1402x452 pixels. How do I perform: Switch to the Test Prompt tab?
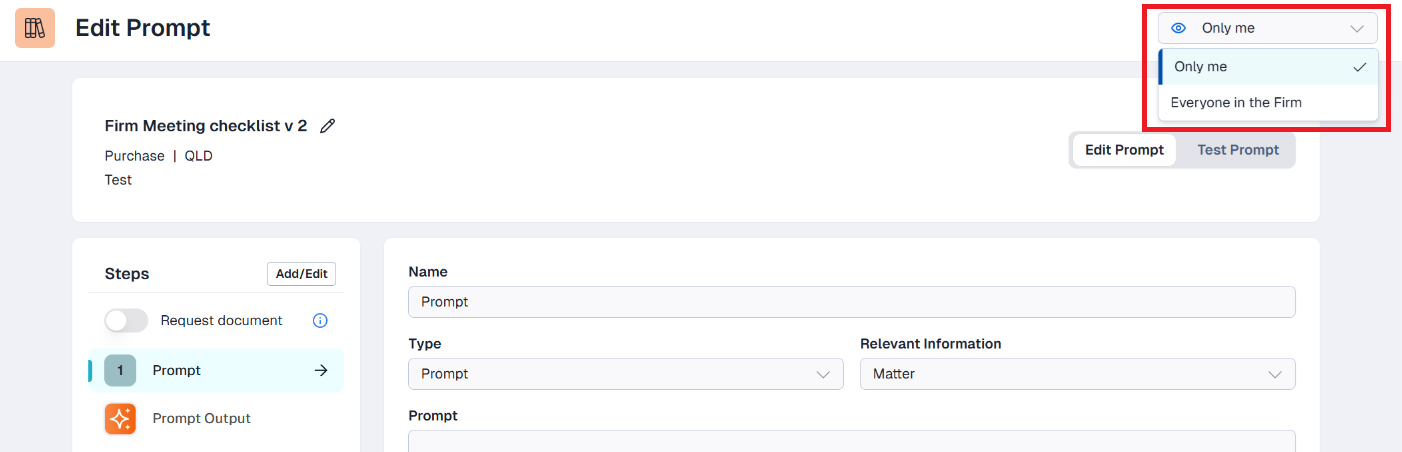1238,150
